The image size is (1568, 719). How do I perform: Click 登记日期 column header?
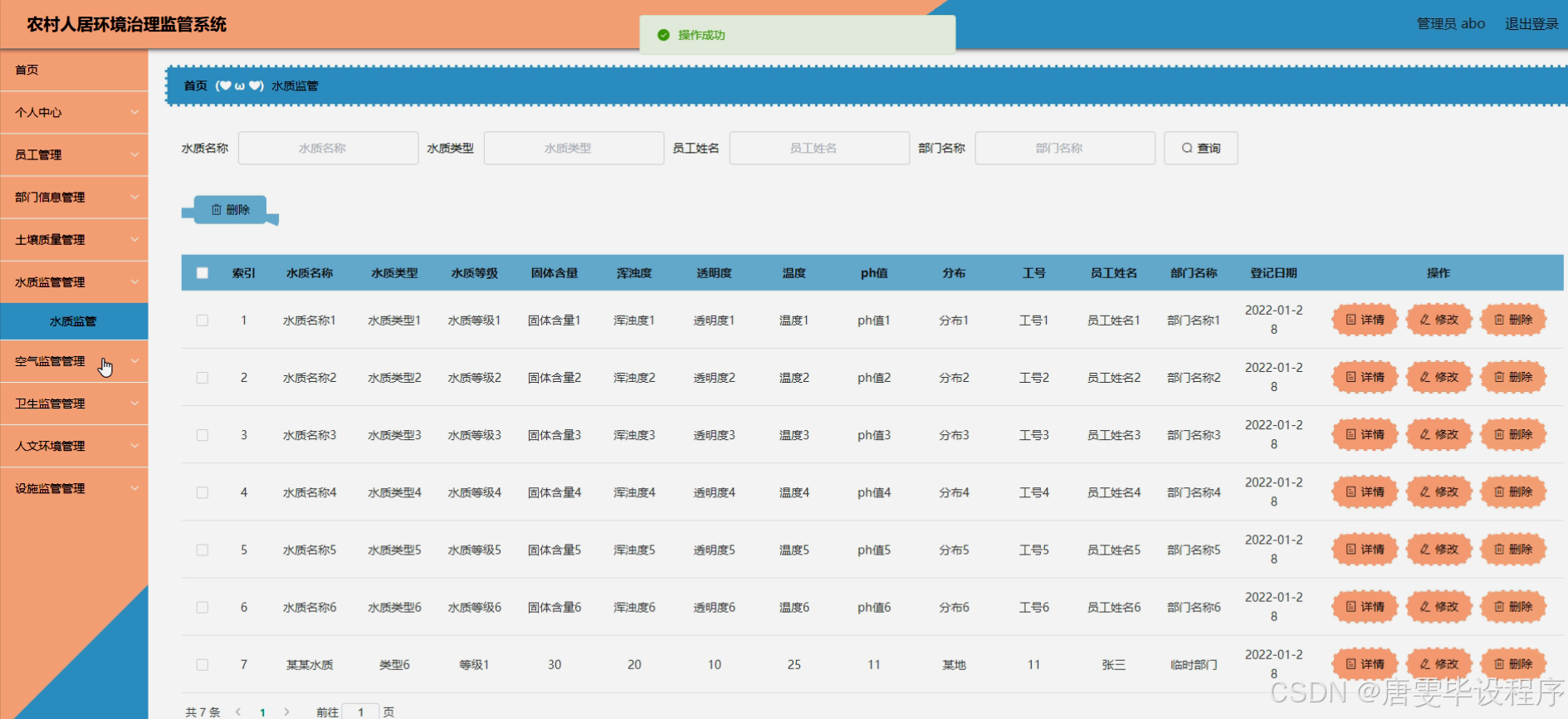(1273, 272)
